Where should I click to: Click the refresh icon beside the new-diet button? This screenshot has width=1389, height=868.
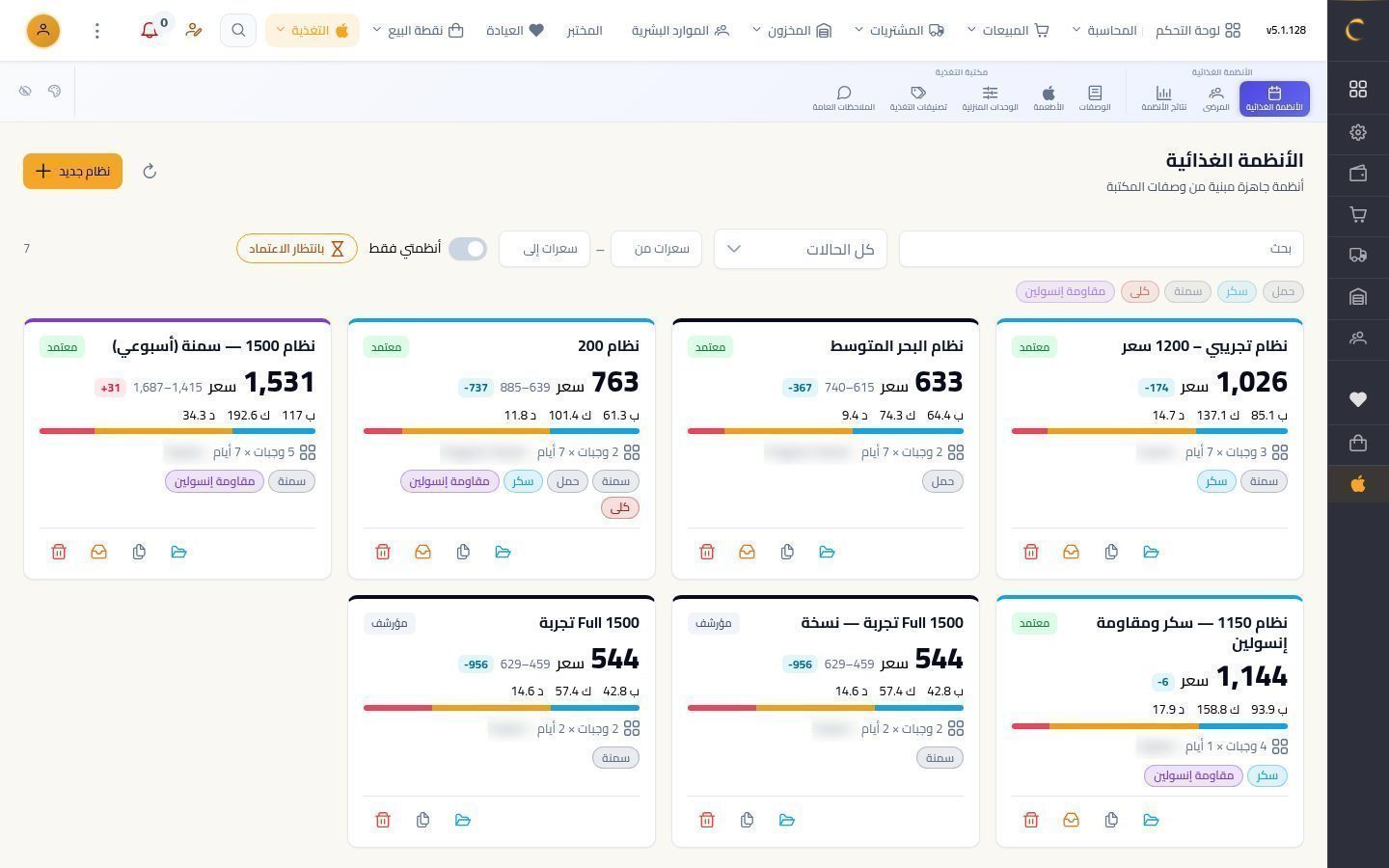tap(150, 172)
